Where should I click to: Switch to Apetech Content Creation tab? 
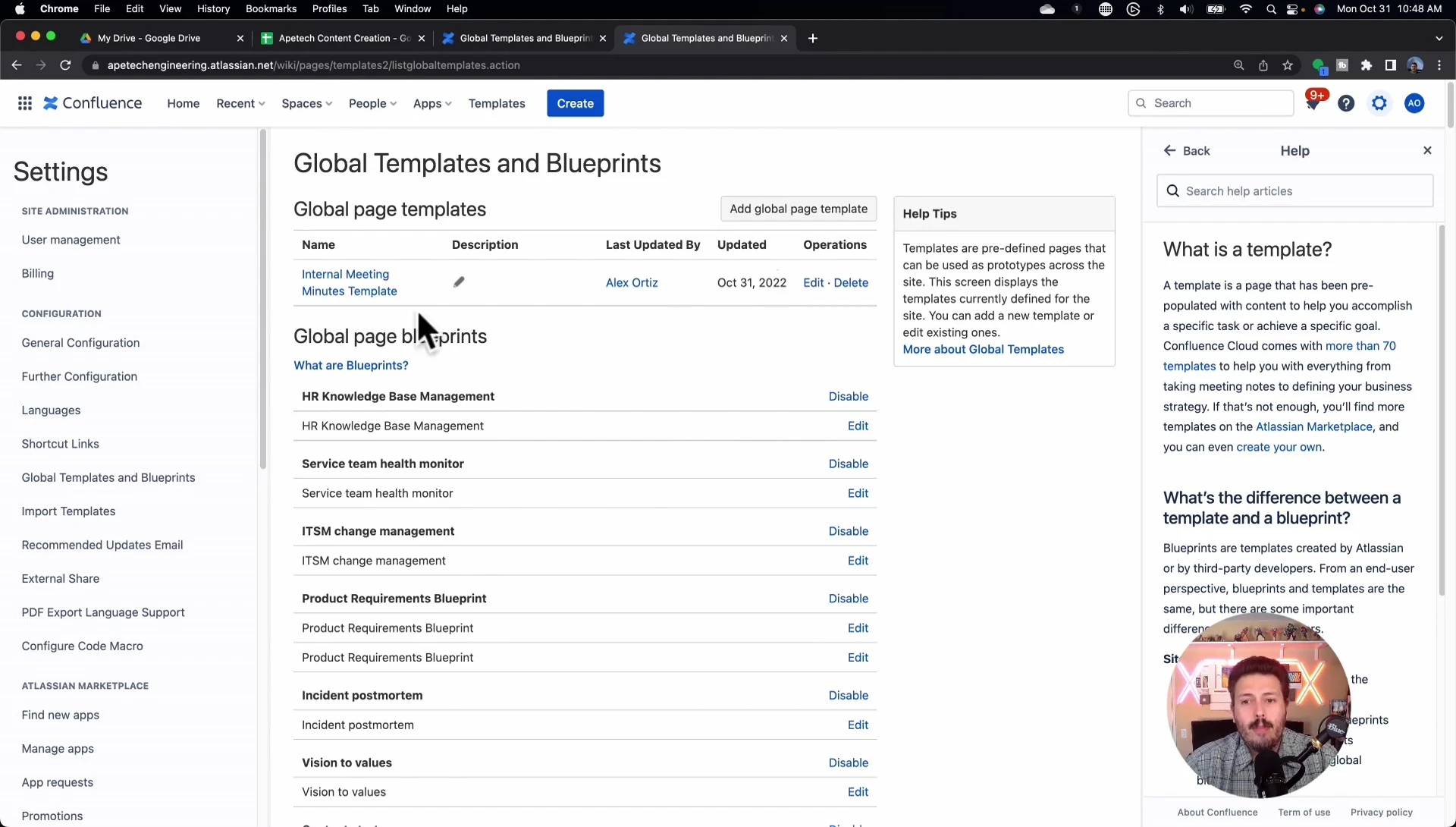345,38
